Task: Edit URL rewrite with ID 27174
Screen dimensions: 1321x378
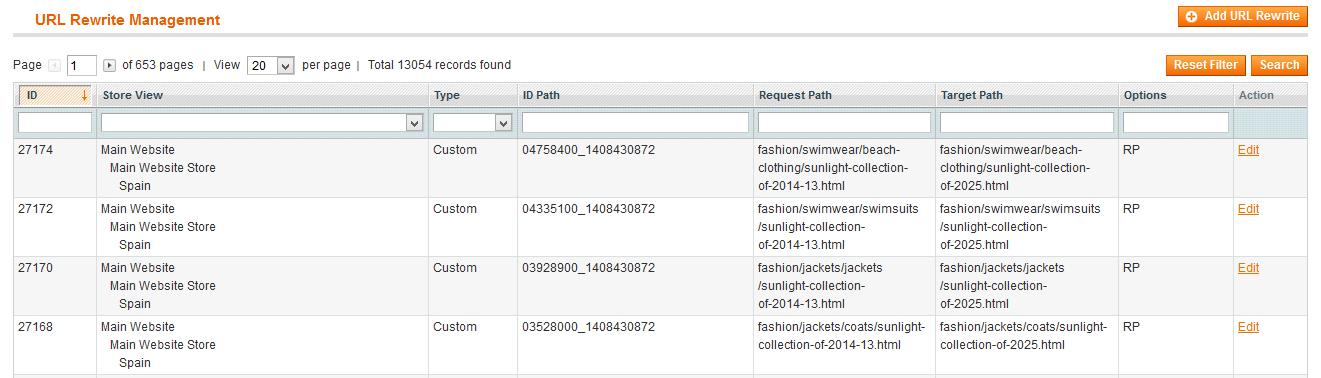Action: [x=1248, y=150]
